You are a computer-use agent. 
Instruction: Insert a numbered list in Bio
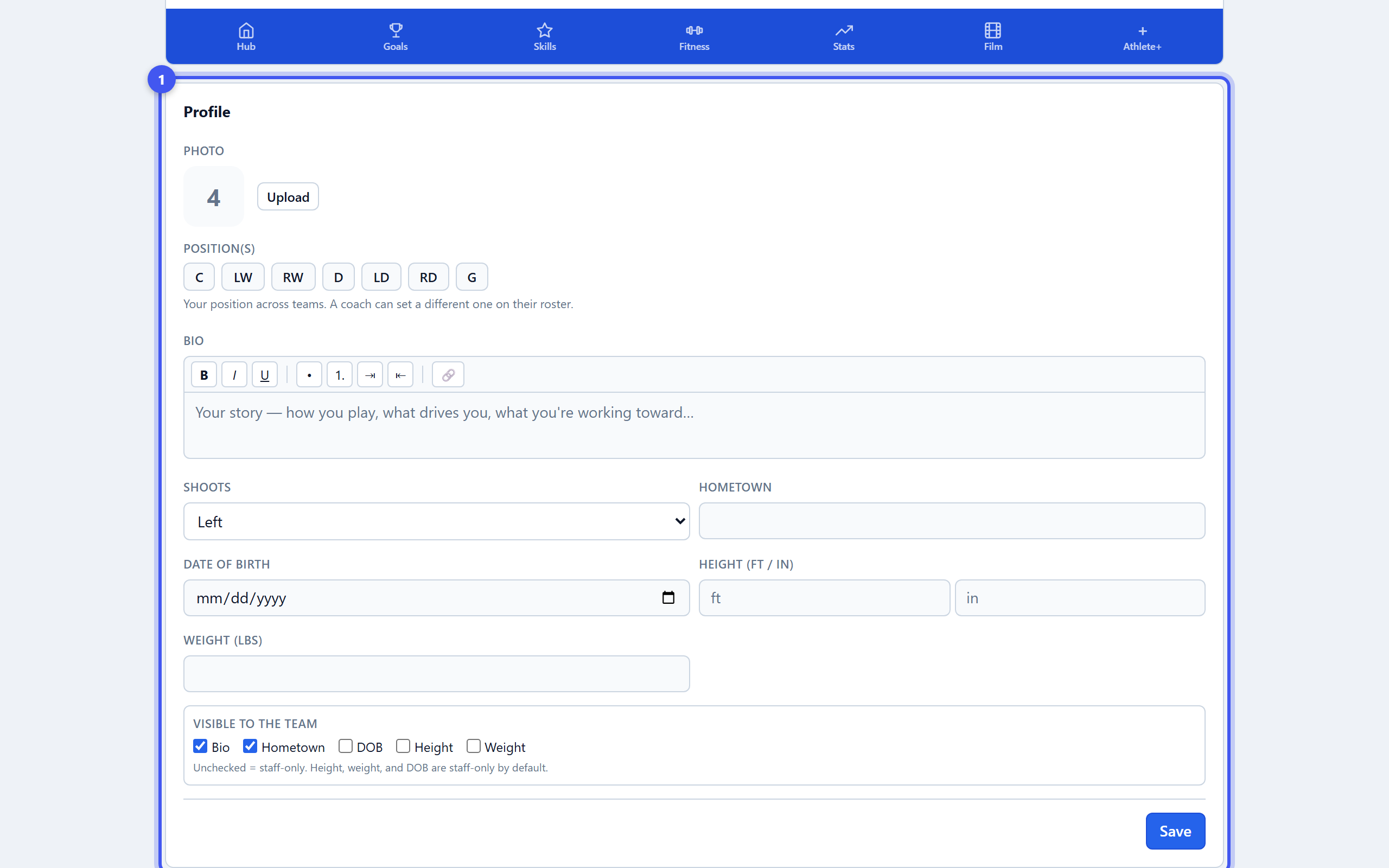(x=339, y=375)
